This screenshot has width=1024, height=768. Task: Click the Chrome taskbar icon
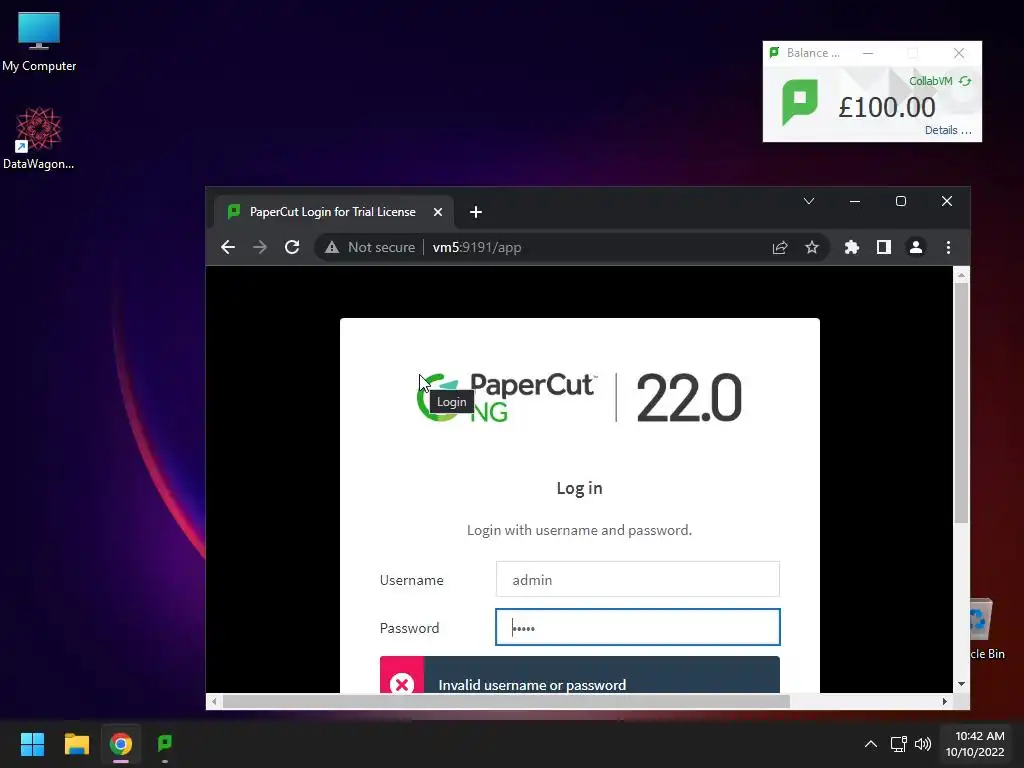tap(121, 744)
